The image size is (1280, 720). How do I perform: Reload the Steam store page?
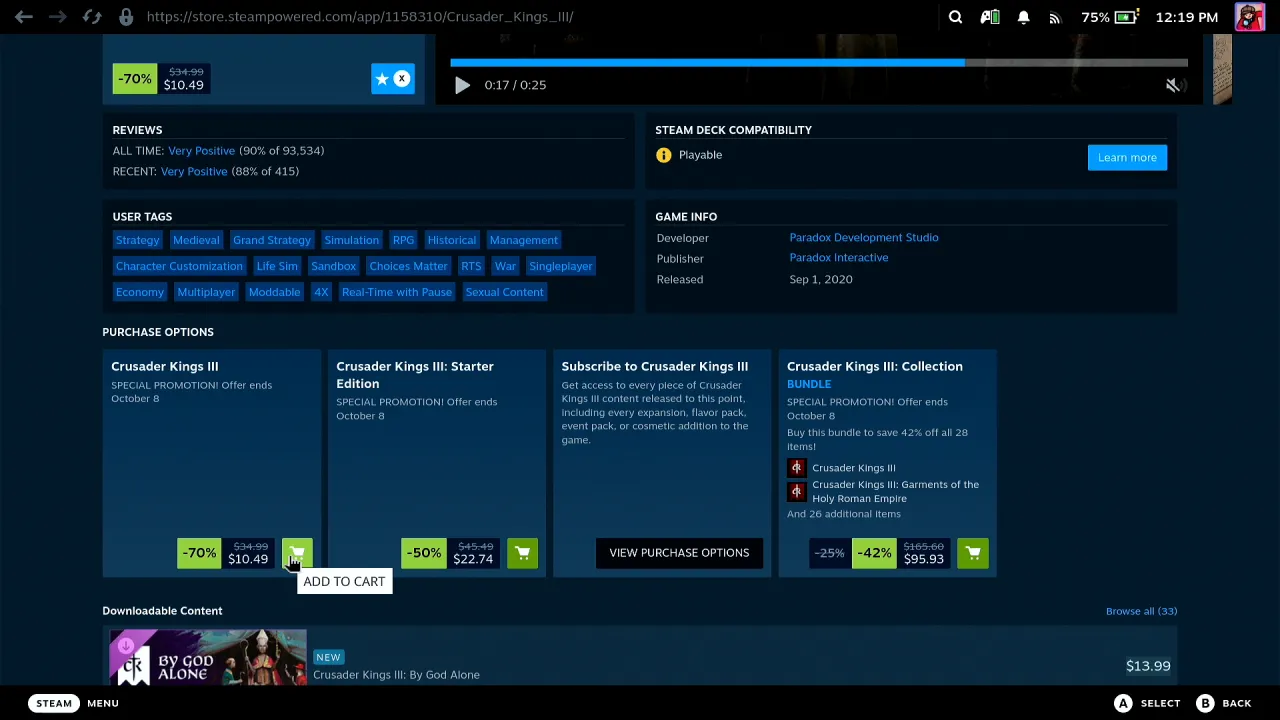[92, 17]
